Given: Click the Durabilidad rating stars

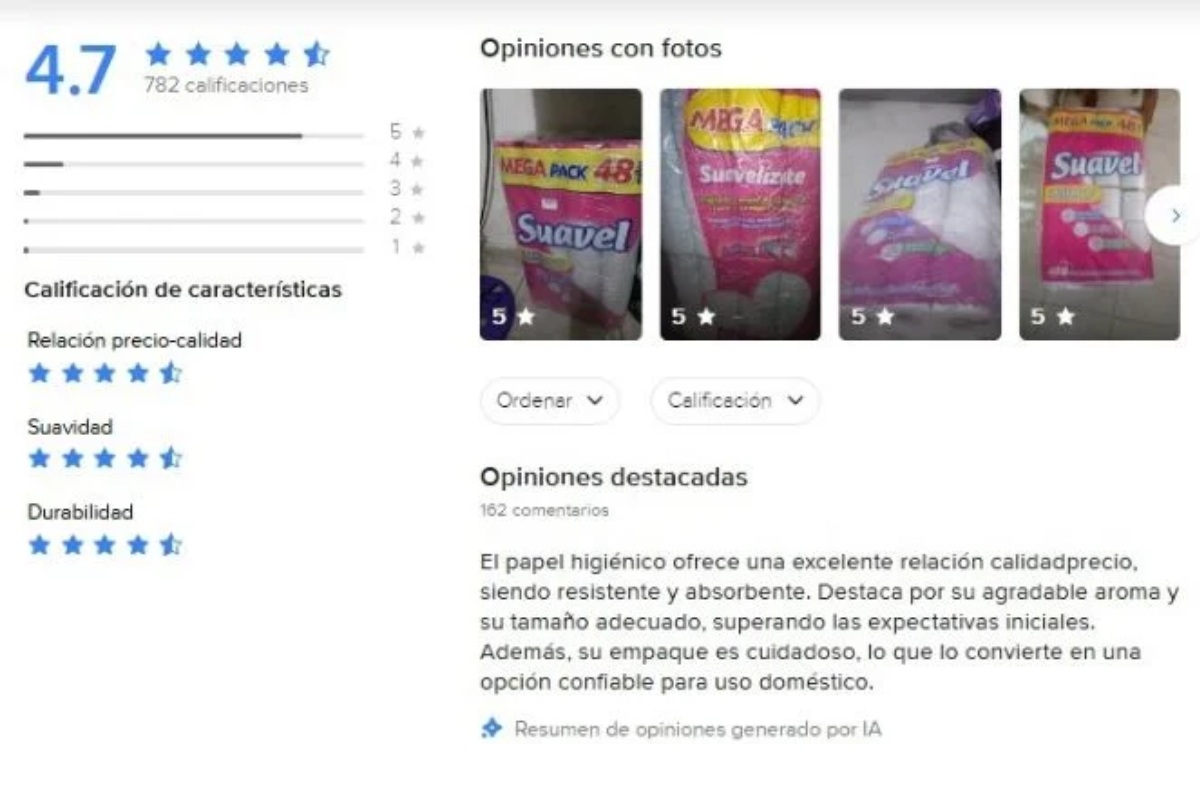Looking at the screenshot, I should tap(105, 545).
